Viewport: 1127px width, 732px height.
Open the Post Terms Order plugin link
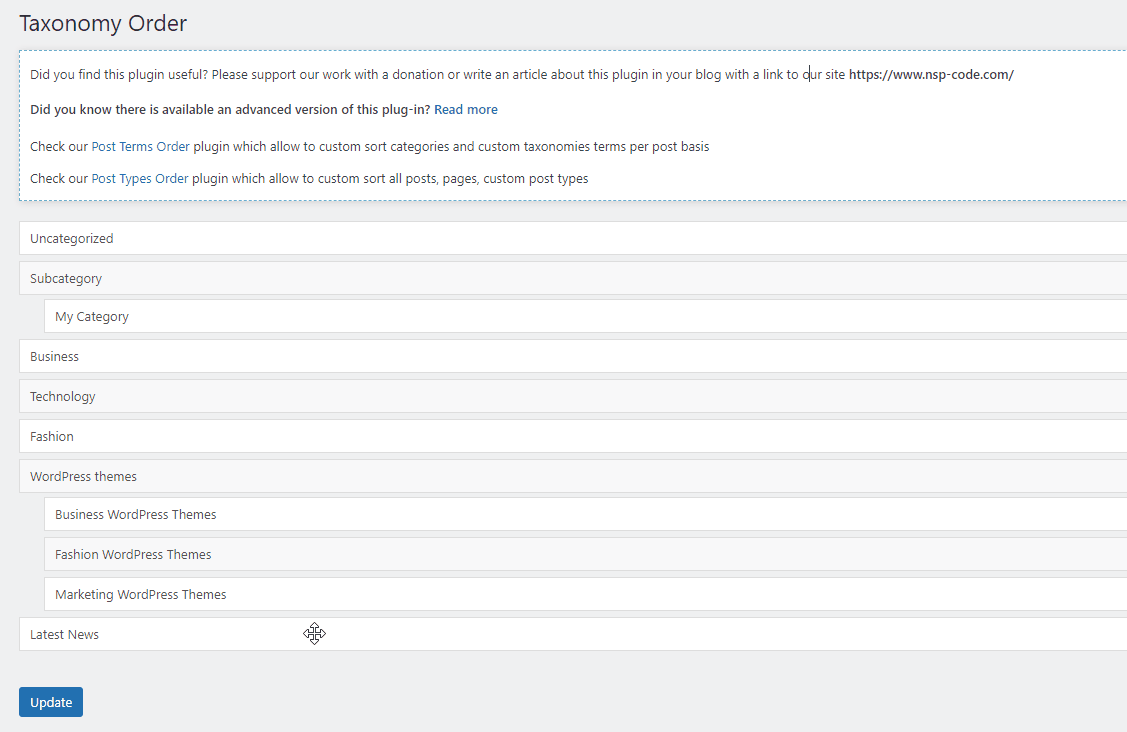[140, 146]
